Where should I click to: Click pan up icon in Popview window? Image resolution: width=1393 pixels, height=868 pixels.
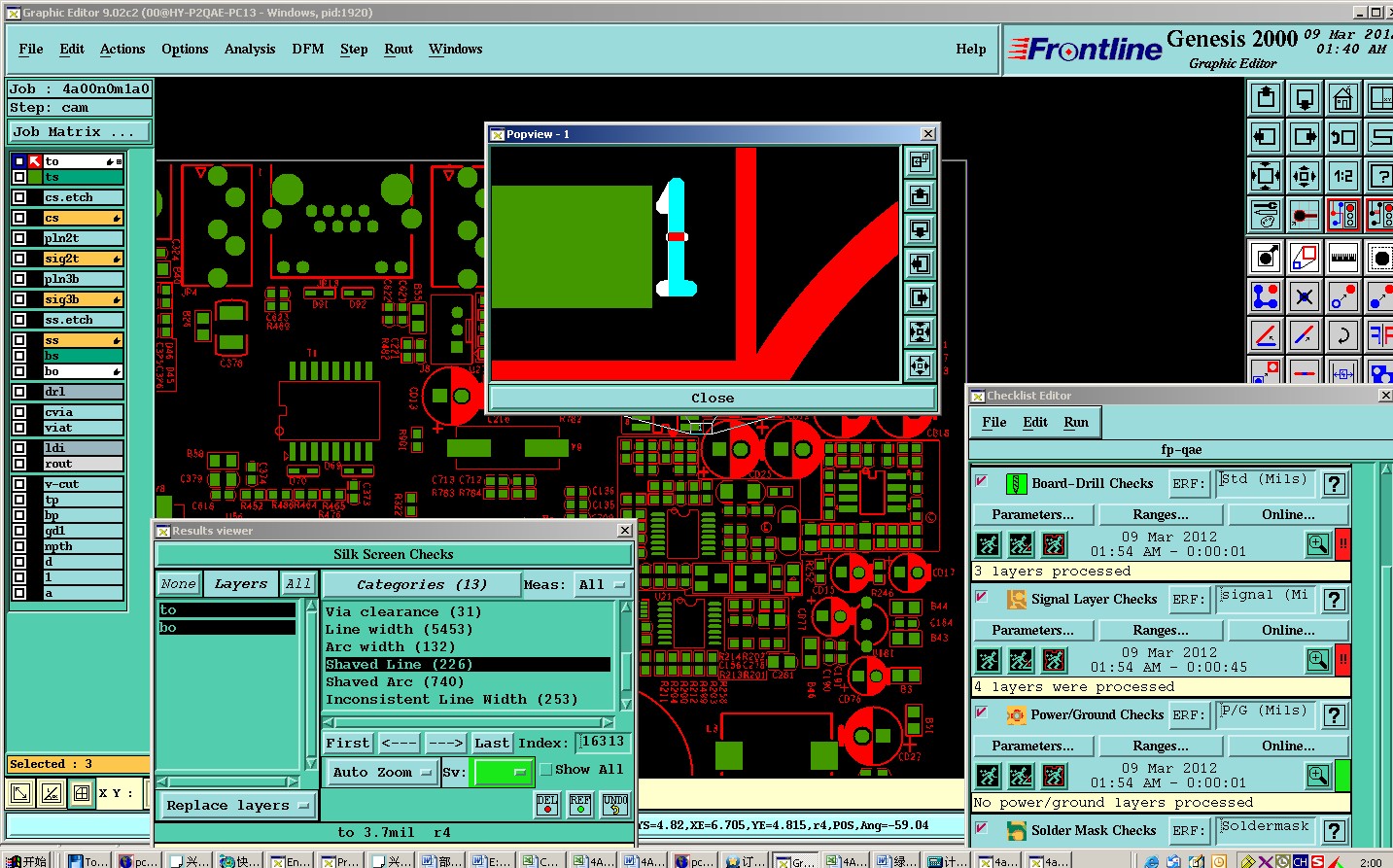click(x=920, y=196)
